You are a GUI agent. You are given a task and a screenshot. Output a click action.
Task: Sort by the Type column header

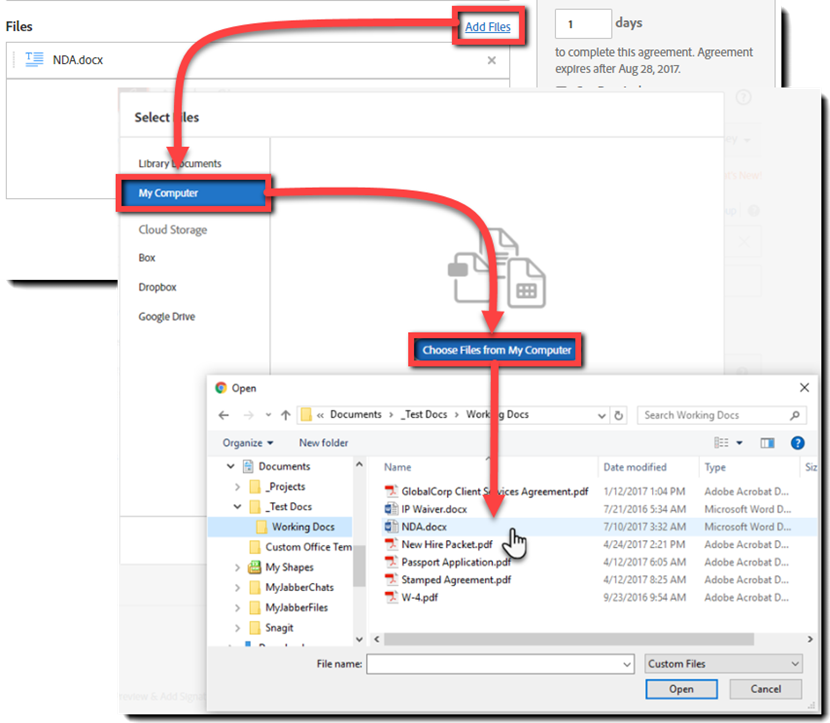(715, 467)
